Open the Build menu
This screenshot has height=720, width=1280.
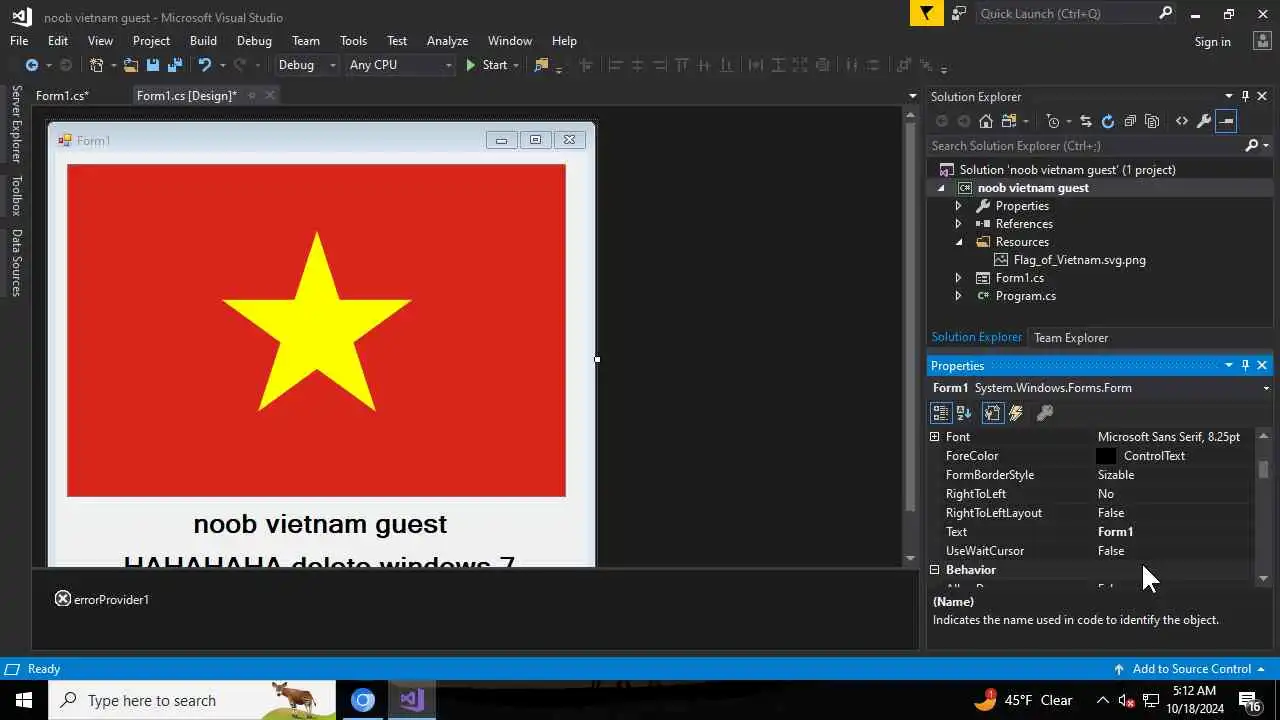203,41
